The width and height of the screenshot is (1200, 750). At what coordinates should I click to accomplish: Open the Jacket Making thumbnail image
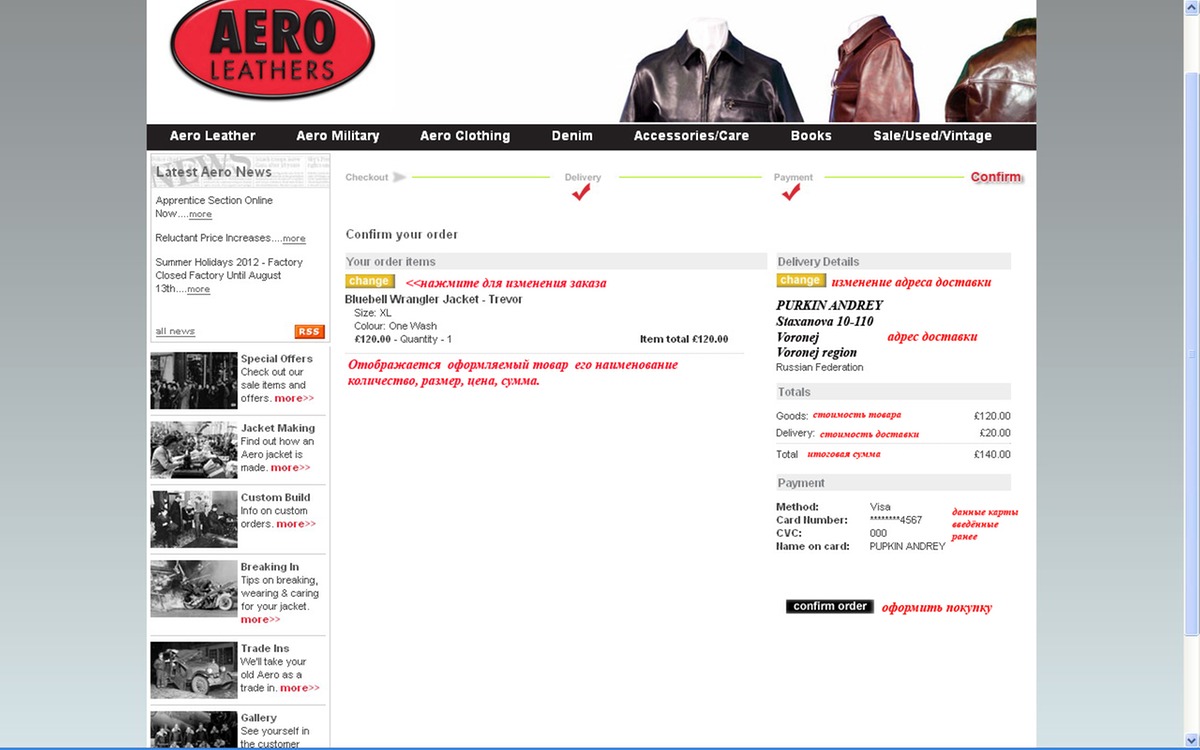[194, 450]
